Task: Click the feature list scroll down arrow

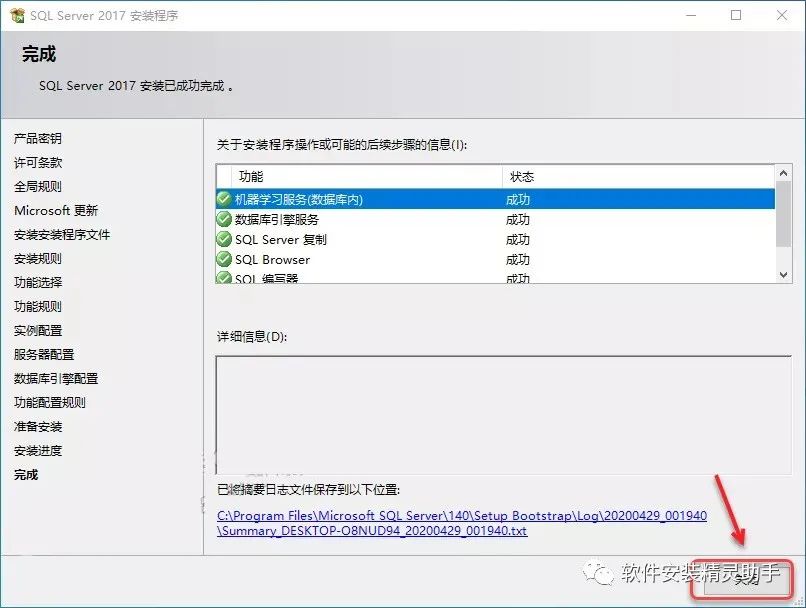Action: 783,275
